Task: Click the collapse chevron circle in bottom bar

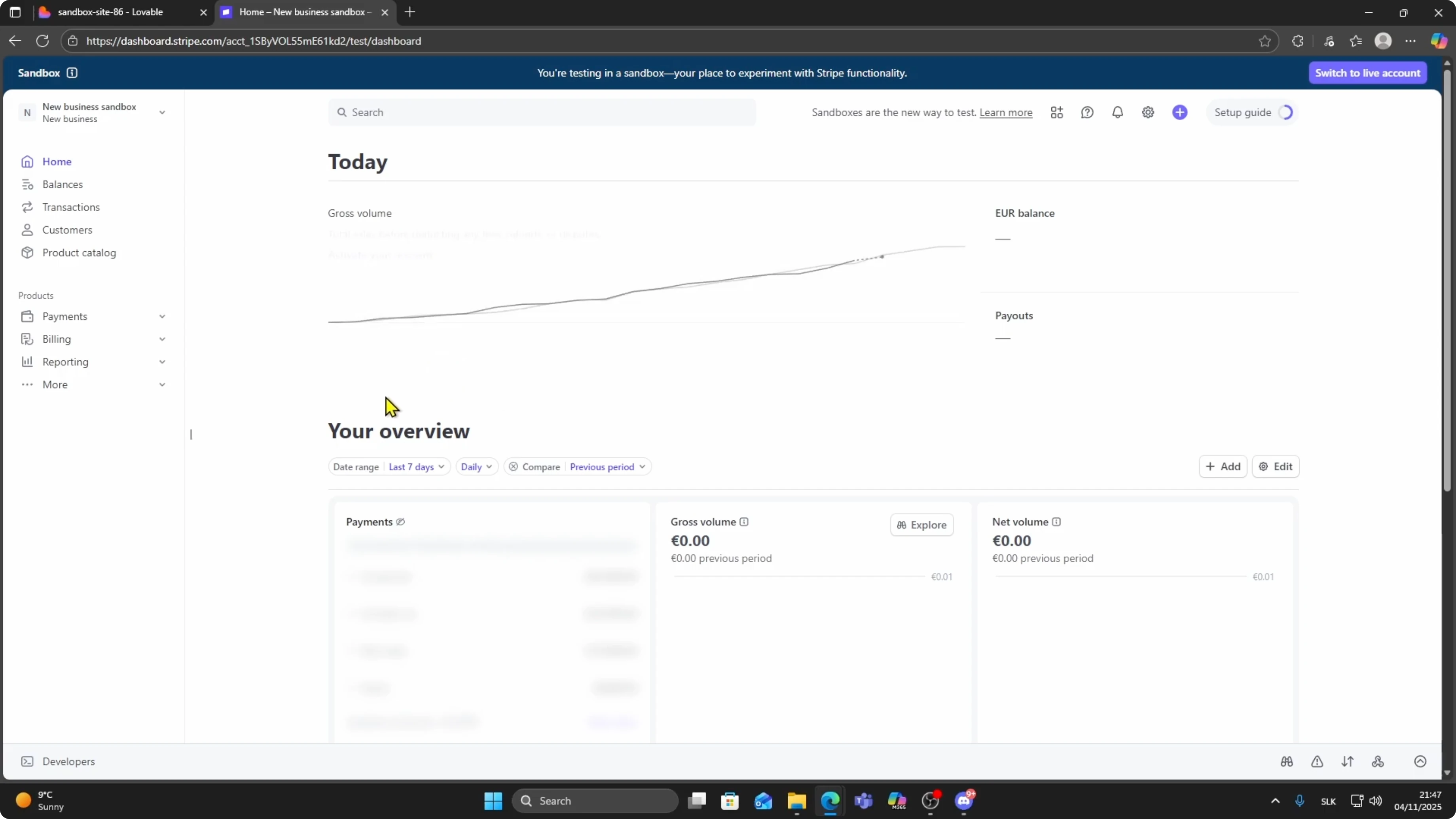Action: point(1420,762)
